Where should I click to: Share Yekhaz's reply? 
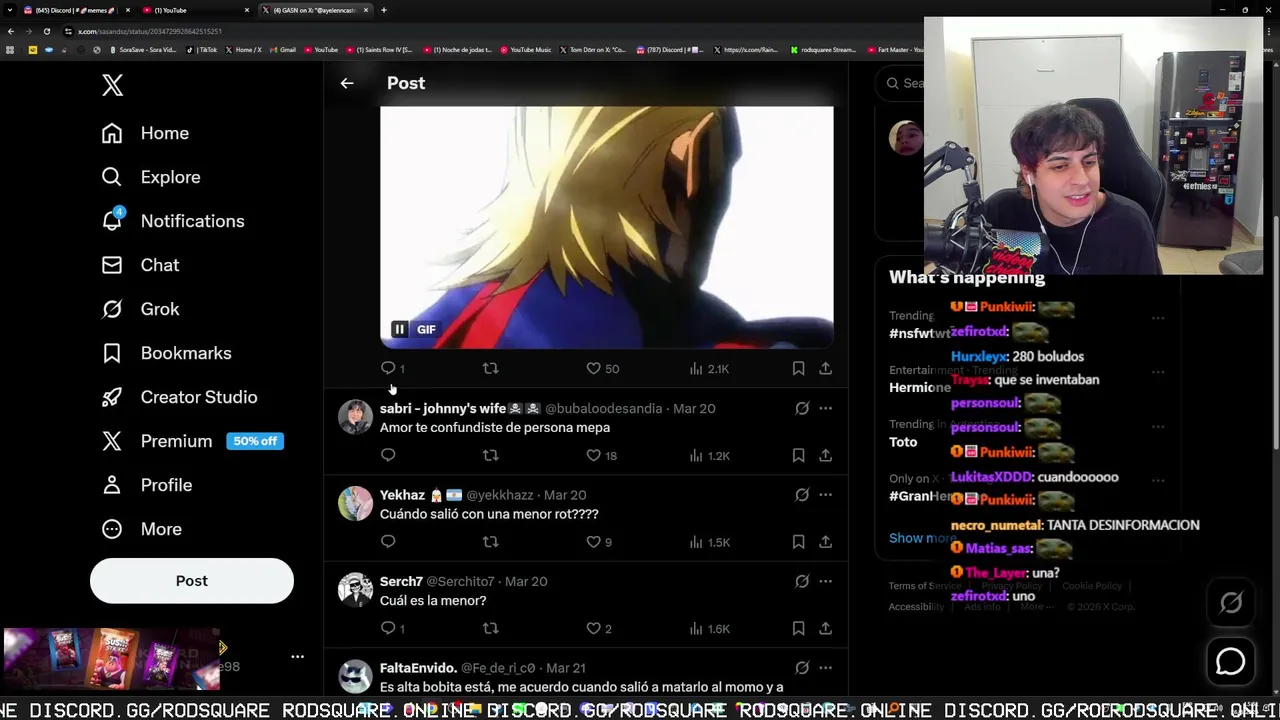tap(825, 542)
